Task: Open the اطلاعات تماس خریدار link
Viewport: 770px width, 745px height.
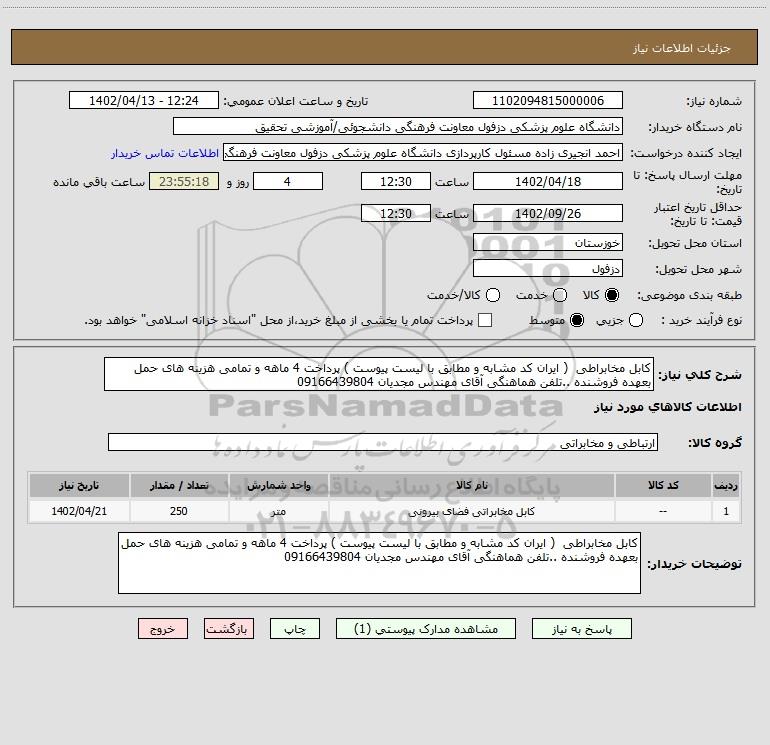Action: (x=165, y=153)
